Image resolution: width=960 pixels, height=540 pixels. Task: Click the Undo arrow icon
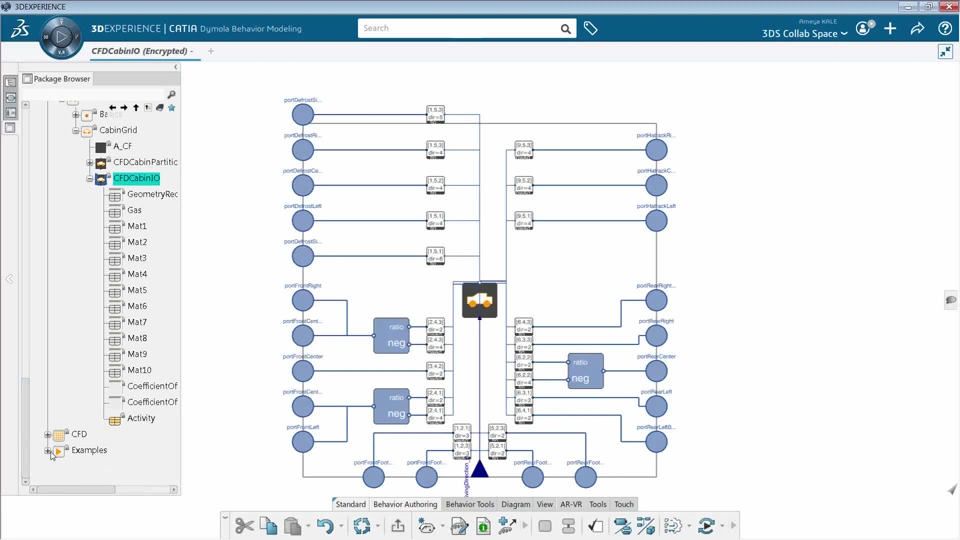click(325, 526)
